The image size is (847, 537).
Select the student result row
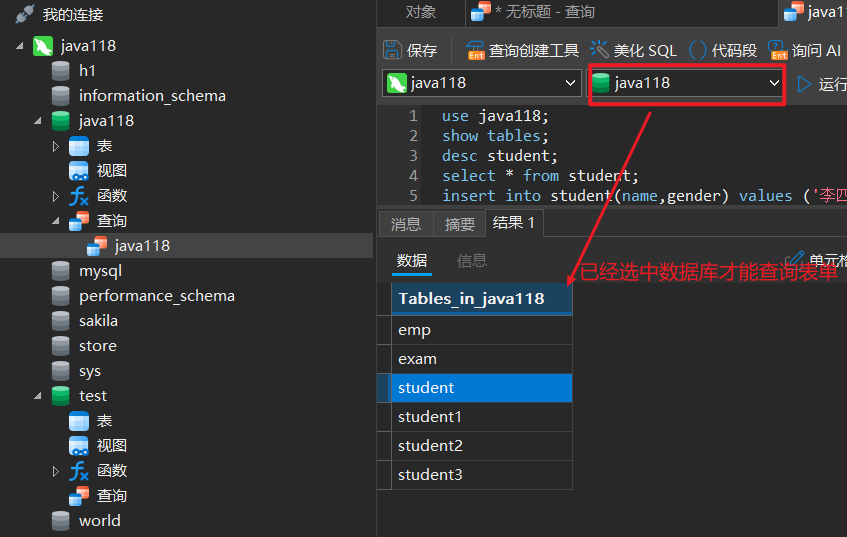[x=481, y=388]
